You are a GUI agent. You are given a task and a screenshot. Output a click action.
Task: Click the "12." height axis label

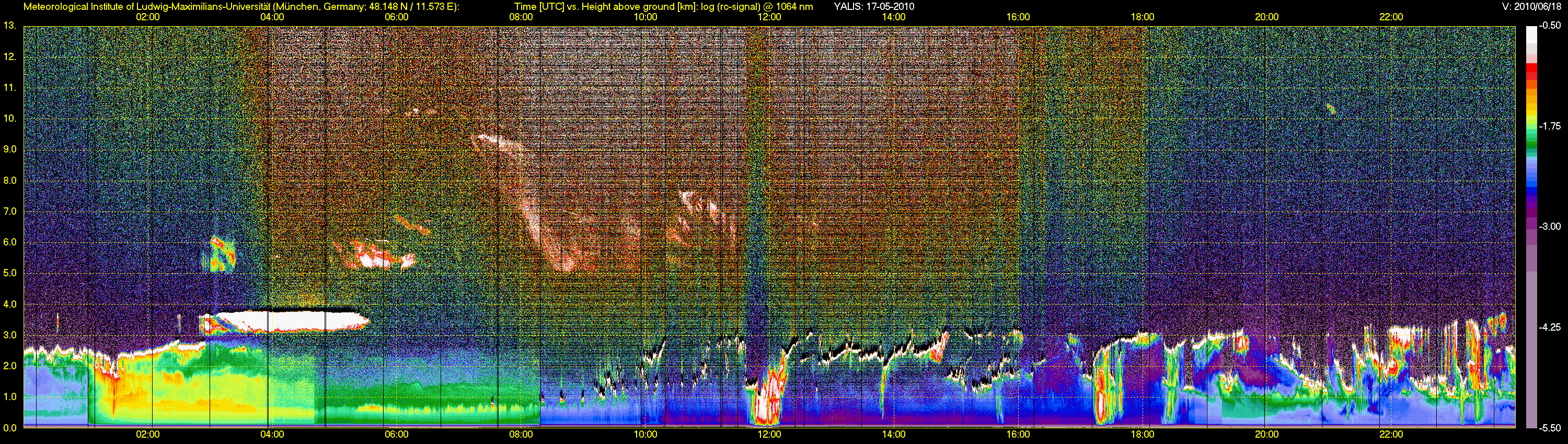point(10,57)
